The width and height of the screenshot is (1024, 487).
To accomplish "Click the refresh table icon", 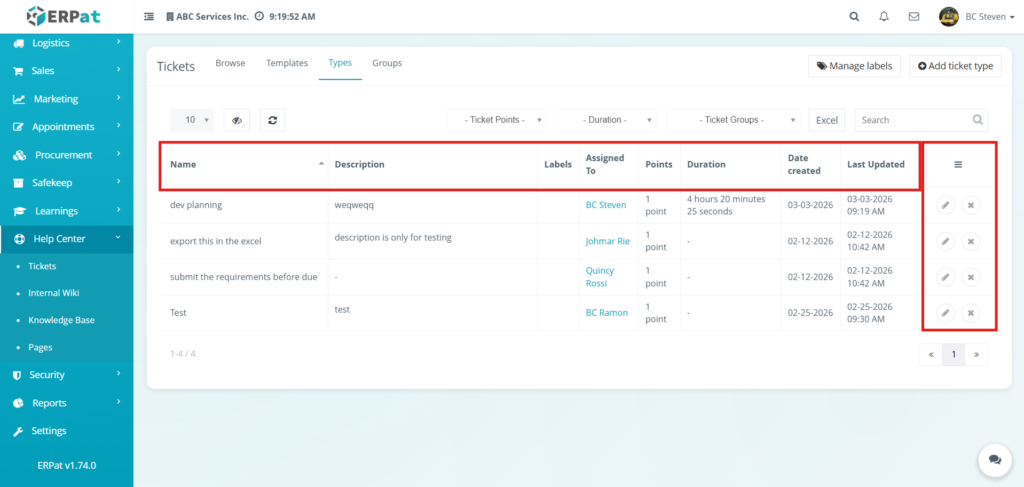I will coord(273,120).
